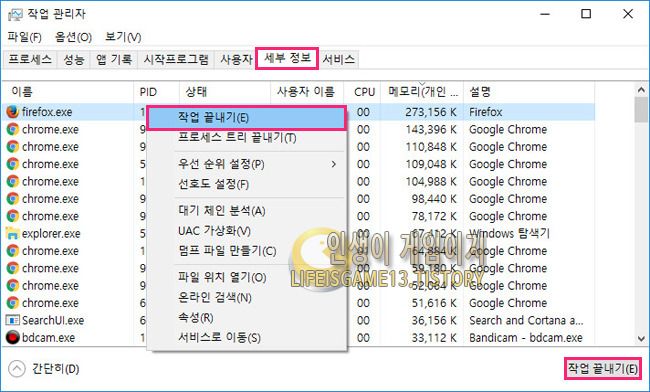
Task: Click the vertical scrollbar thumb
Action: [641, 110]
